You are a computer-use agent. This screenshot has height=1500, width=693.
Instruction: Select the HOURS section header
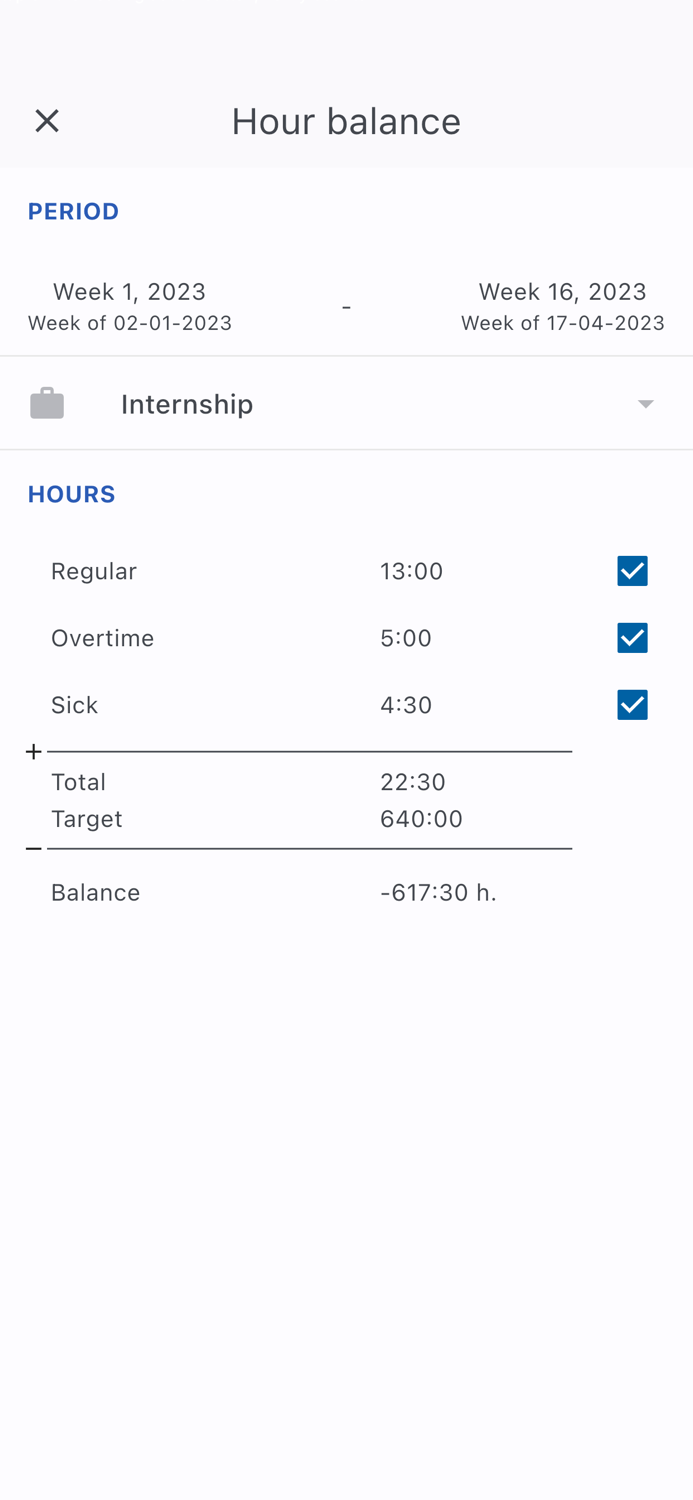tap(71, 494)
